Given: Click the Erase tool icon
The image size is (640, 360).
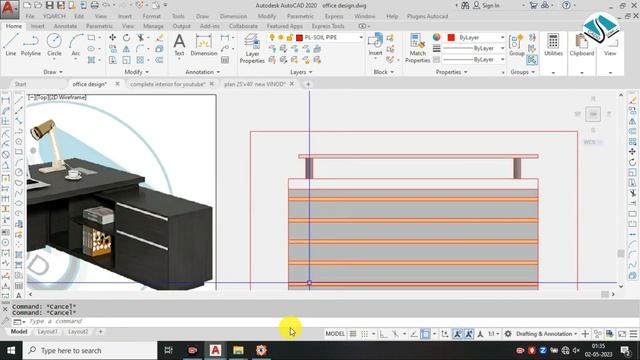Looking at the screenshot, I should coord(160,38).
